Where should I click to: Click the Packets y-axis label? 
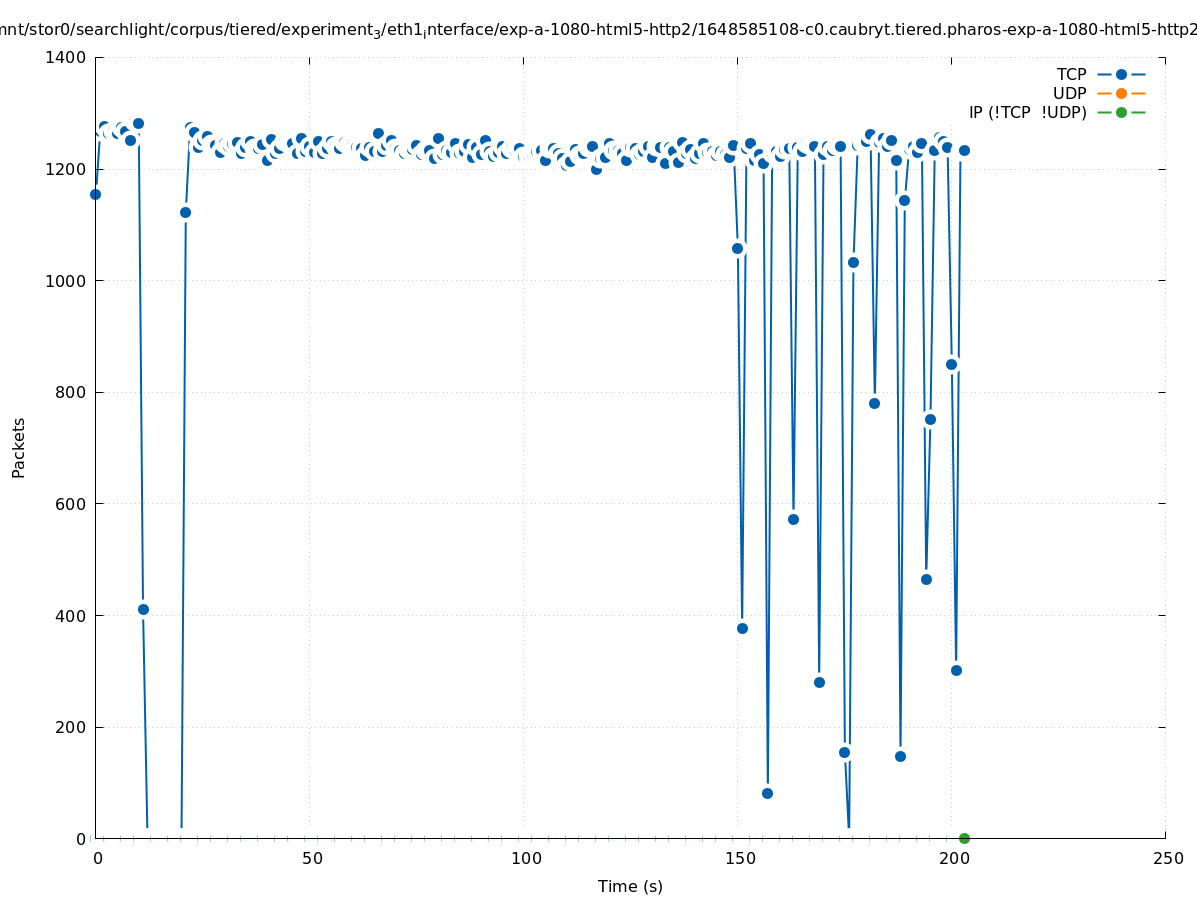point(19,447)
